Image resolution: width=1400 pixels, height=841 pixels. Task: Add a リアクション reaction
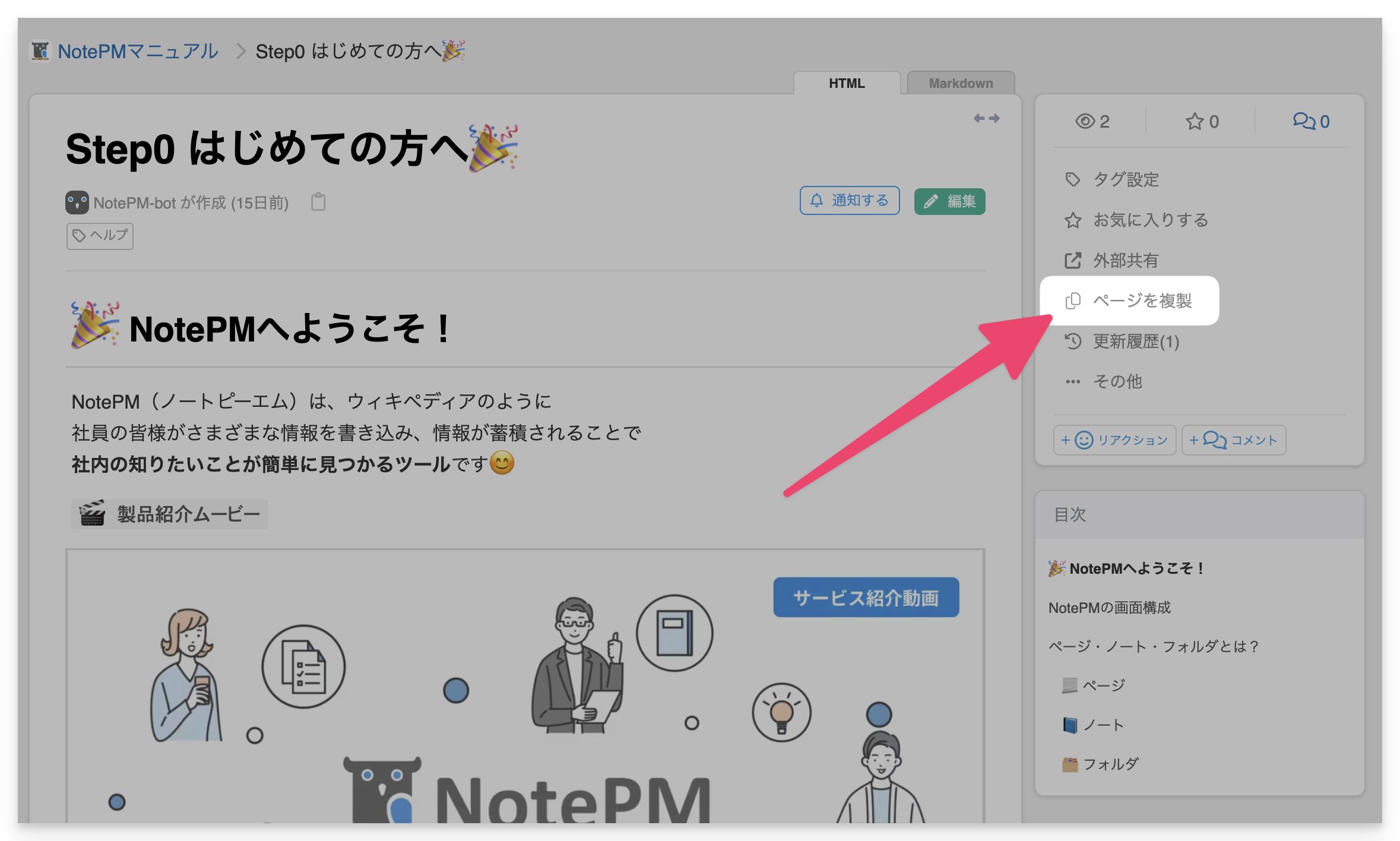tap(1114, 440)
